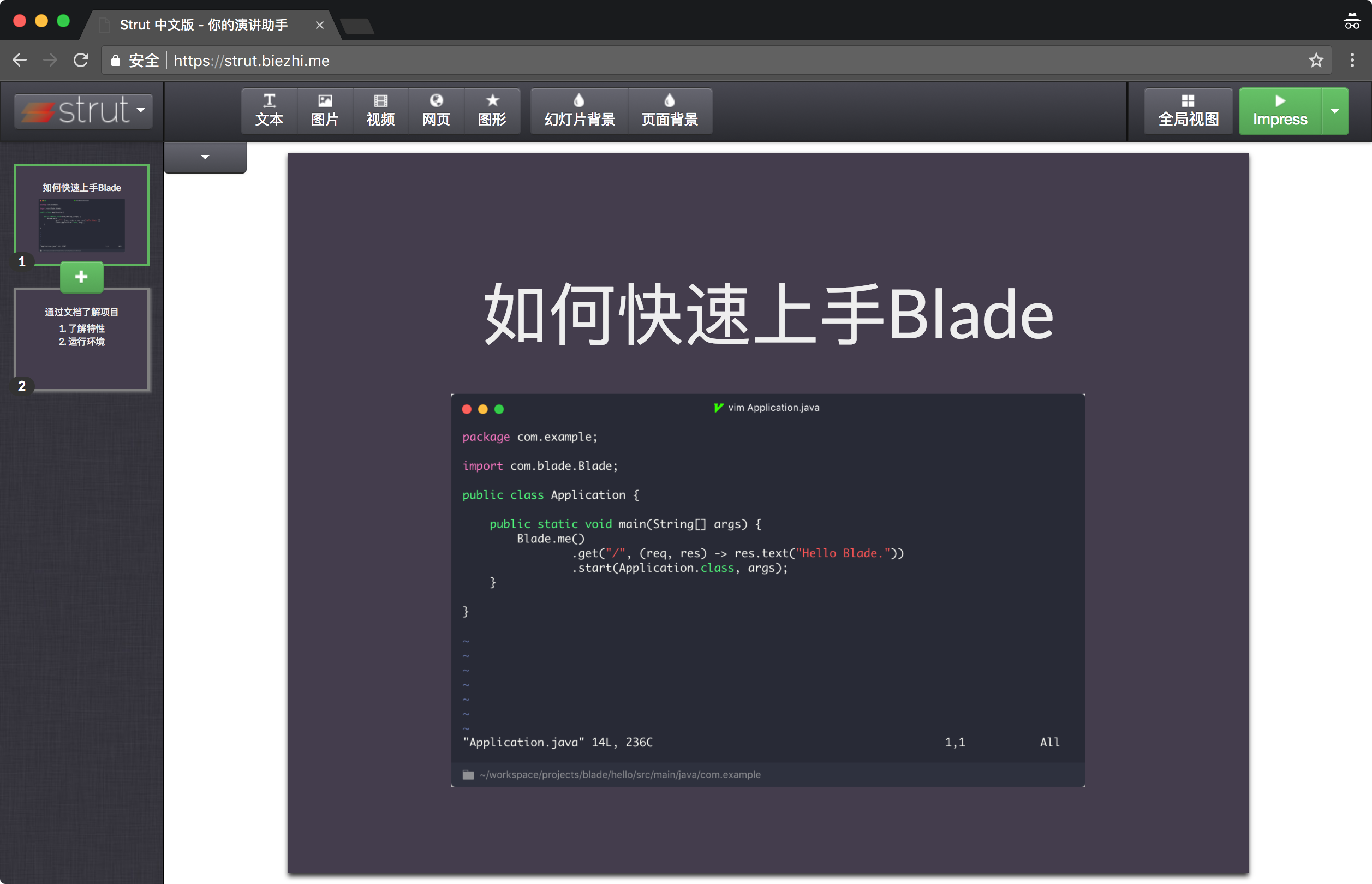Click the address bar URL field
The height and width of the screenshot is (884, 1372).
pos(689,60)
